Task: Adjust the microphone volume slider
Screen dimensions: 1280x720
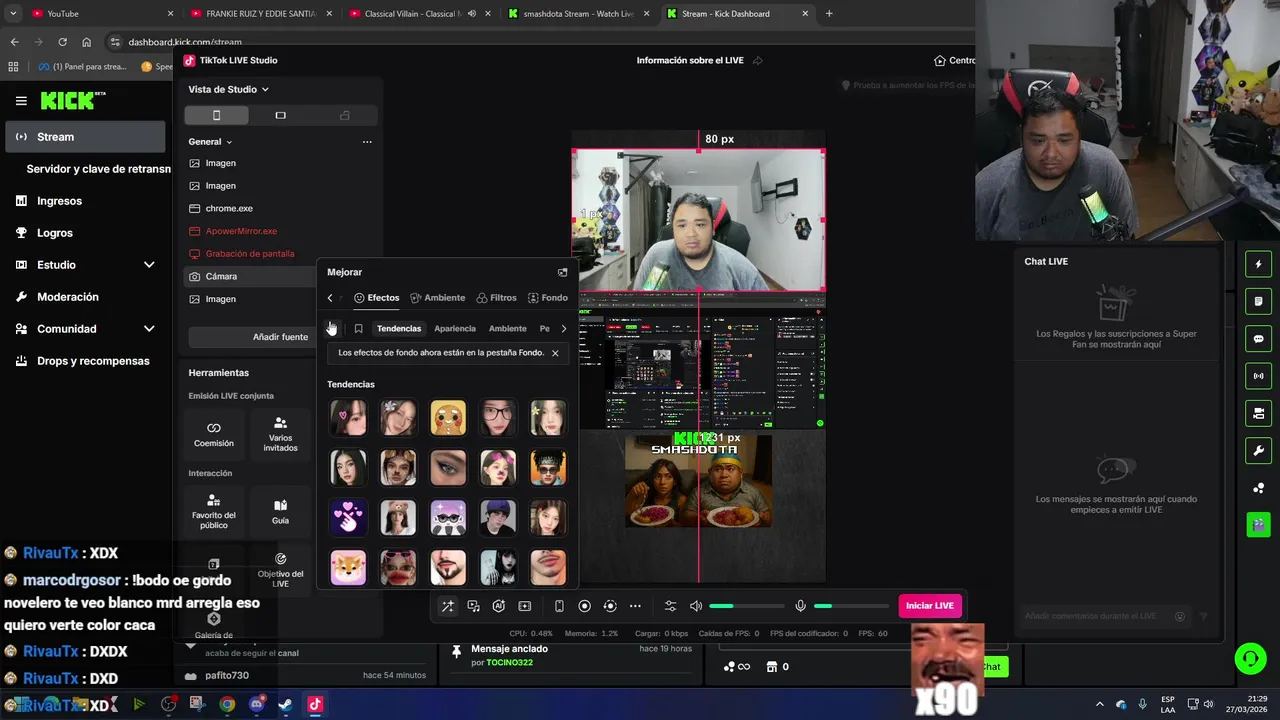Action: (851, 606)
